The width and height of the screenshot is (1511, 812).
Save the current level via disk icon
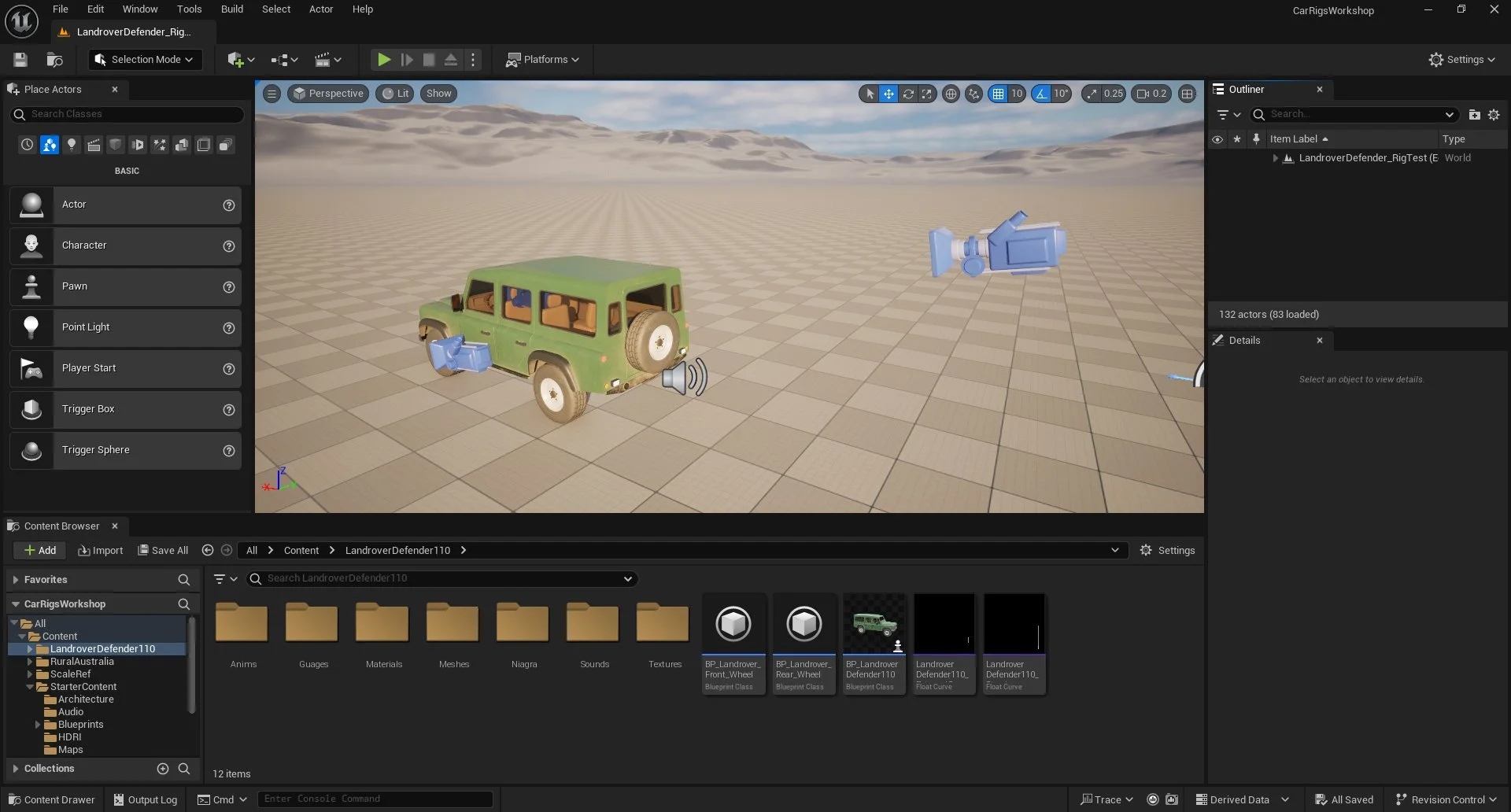[x=20, y=60]
